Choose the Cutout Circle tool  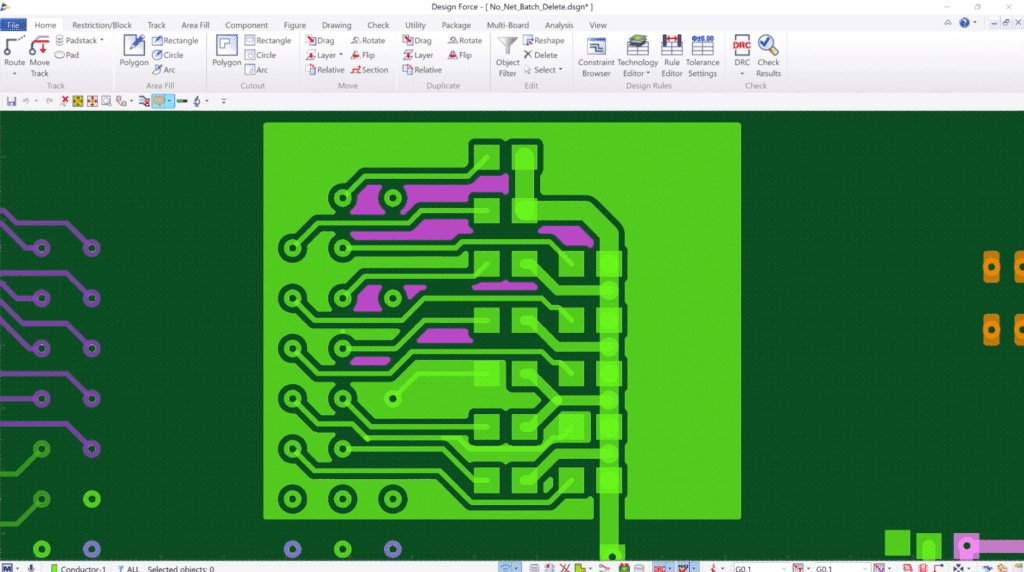coord(261,55)
